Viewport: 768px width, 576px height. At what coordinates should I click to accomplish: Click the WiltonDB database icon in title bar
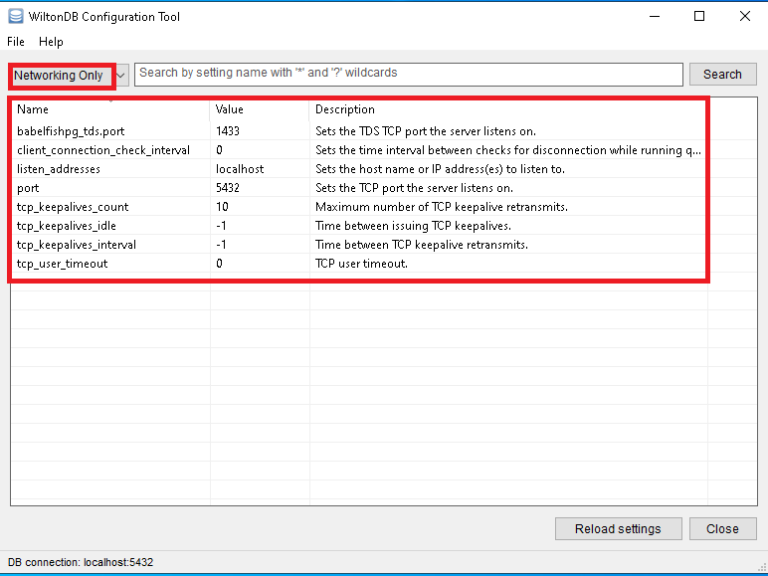14,16
